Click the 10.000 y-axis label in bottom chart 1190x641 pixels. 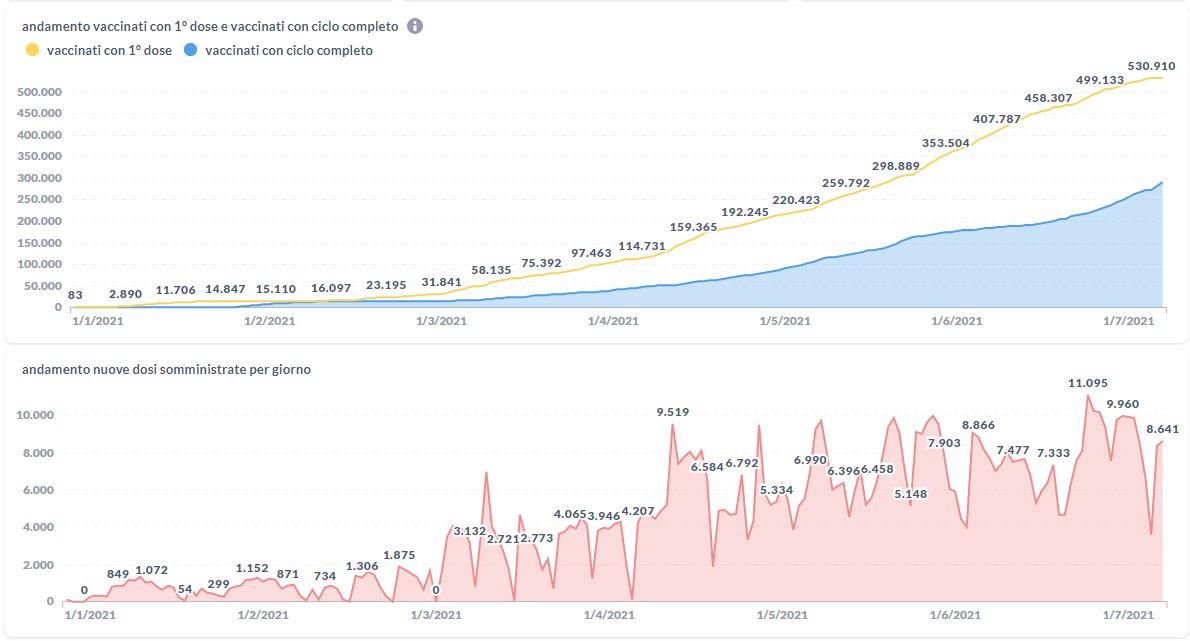pos(36,415)
